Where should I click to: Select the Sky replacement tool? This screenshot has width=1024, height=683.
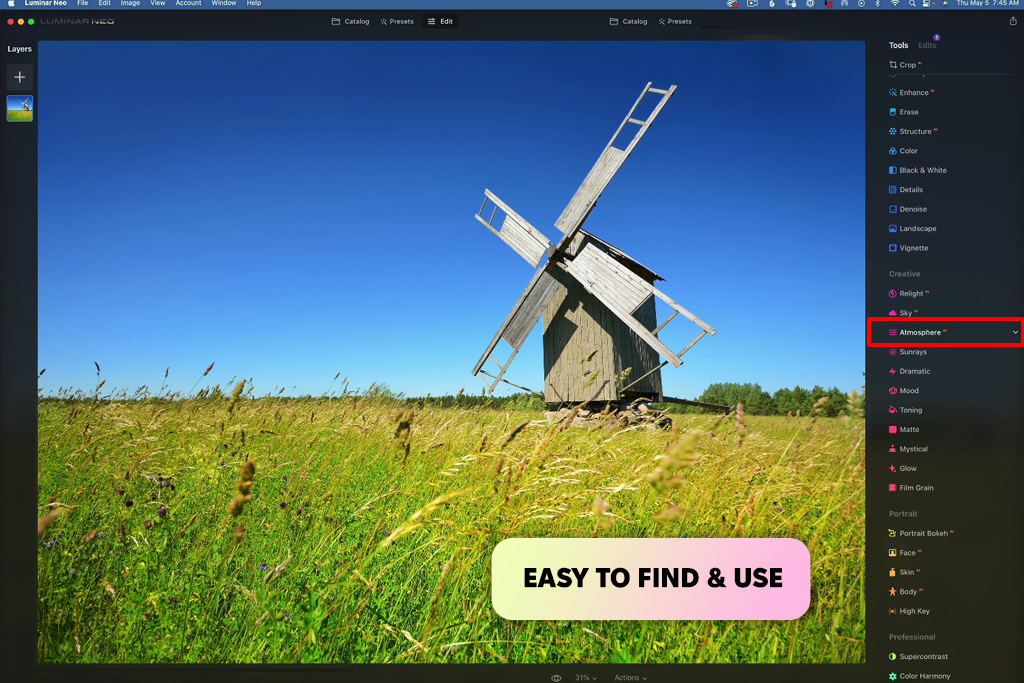click(x=904, y=313)
